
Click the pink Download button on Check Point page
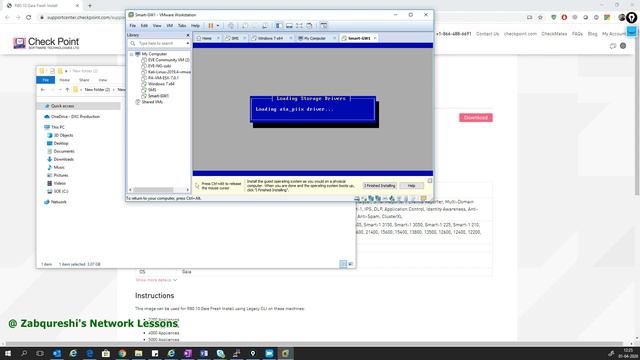(x=476, y=118)
